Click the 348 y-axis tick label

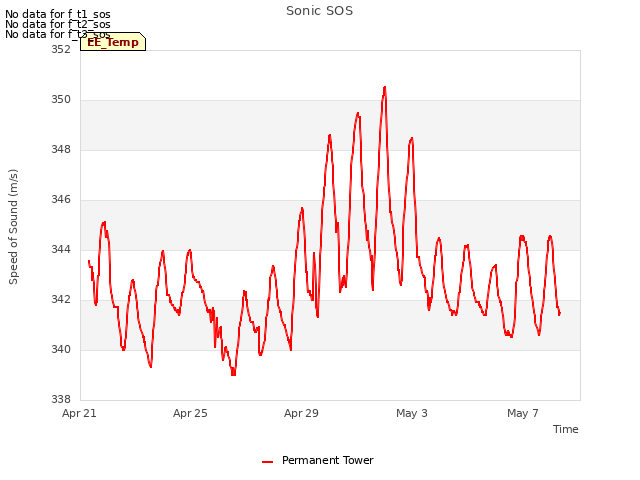(x=61, y=149)
